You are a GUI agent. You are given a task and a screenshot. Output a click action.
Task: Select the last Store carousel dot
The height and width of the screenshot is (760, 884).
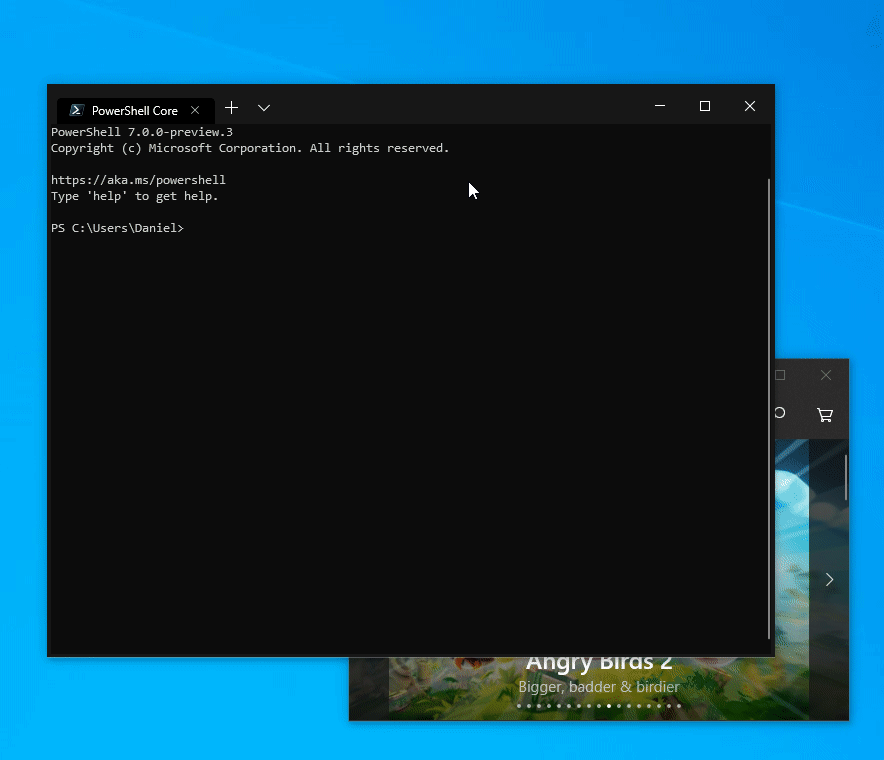click(679, 706)
